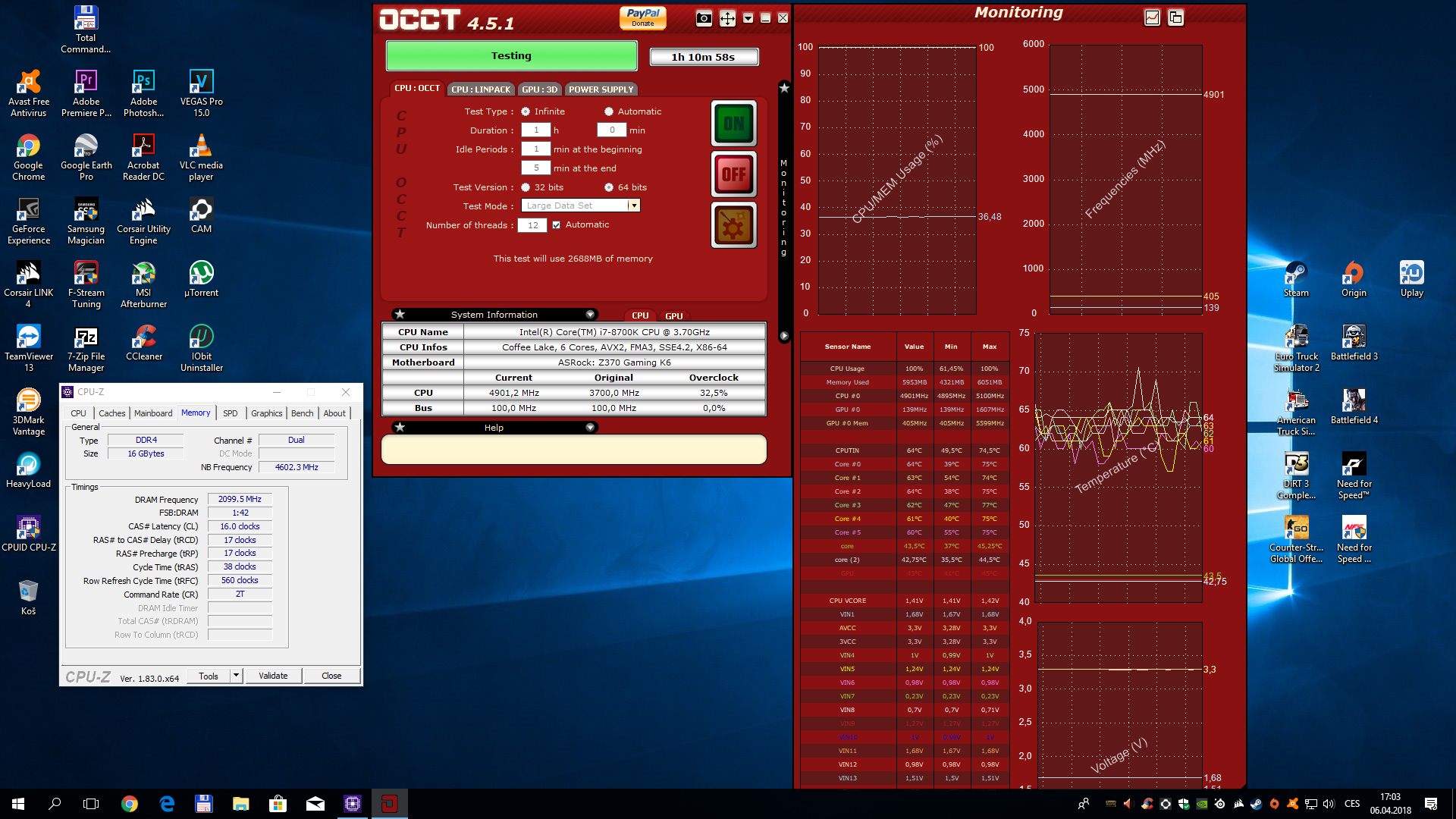Open OCCT settings gear button
This screenshot has height=819, width=1456.
(733, 225)
